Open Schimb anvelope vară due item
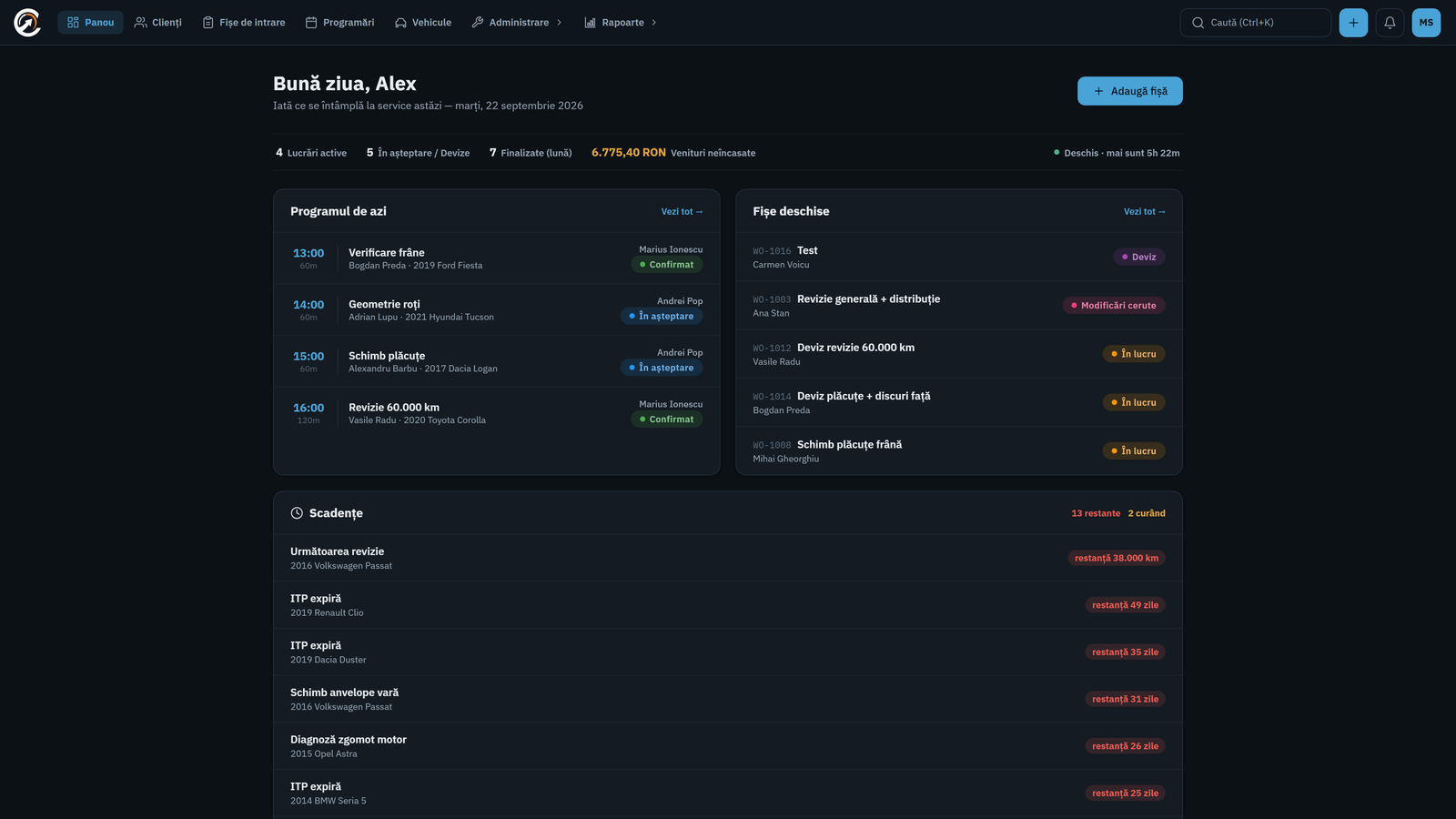This screenshot has height=819, width=1456. 728,699
